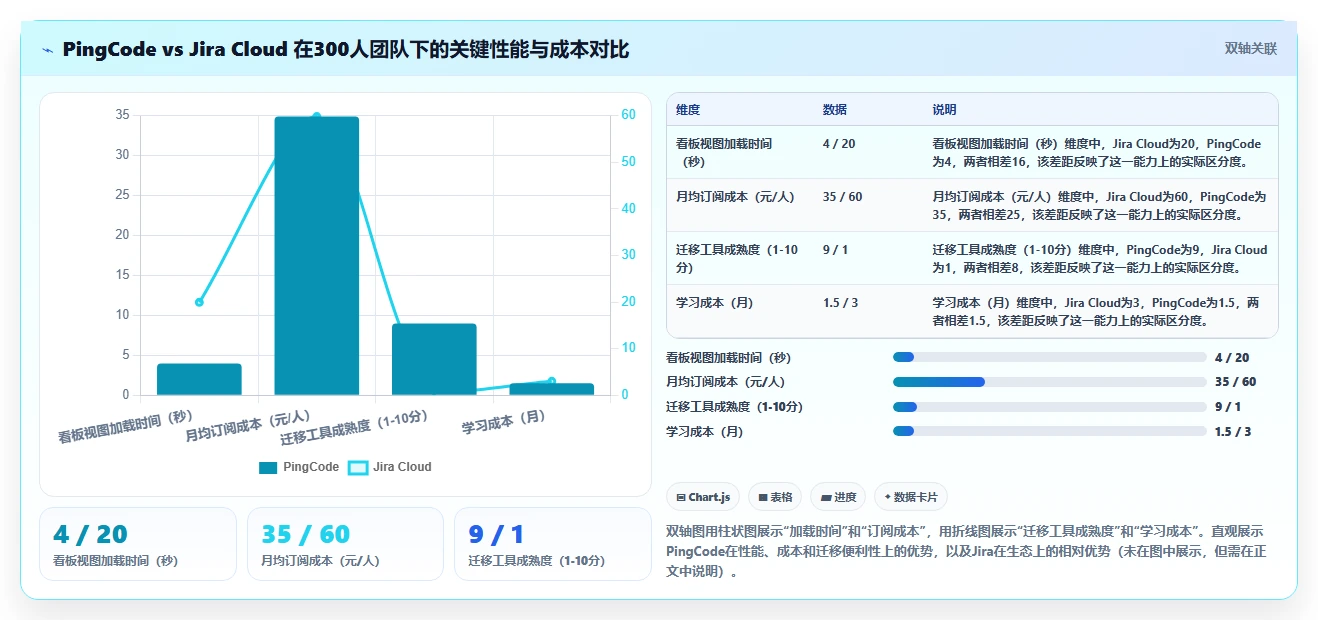Click table row label 看板视图加载时间（秒）
1318x620 pixels.
tap(724, 152)
